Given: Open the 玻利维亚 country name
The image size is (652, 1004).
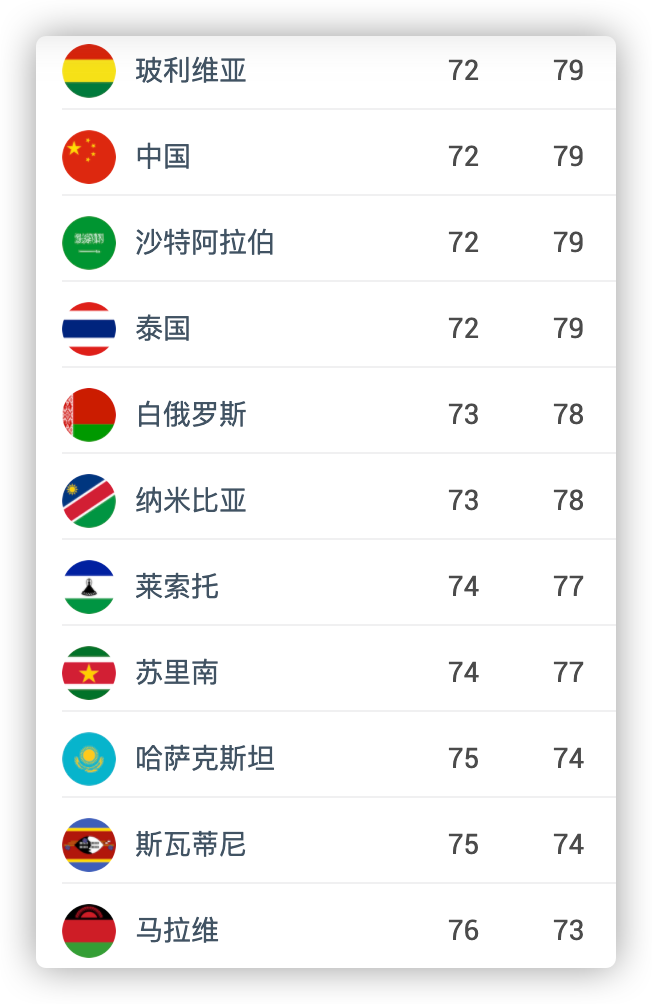Looking at the screenshot, I should tap(191, 70).
